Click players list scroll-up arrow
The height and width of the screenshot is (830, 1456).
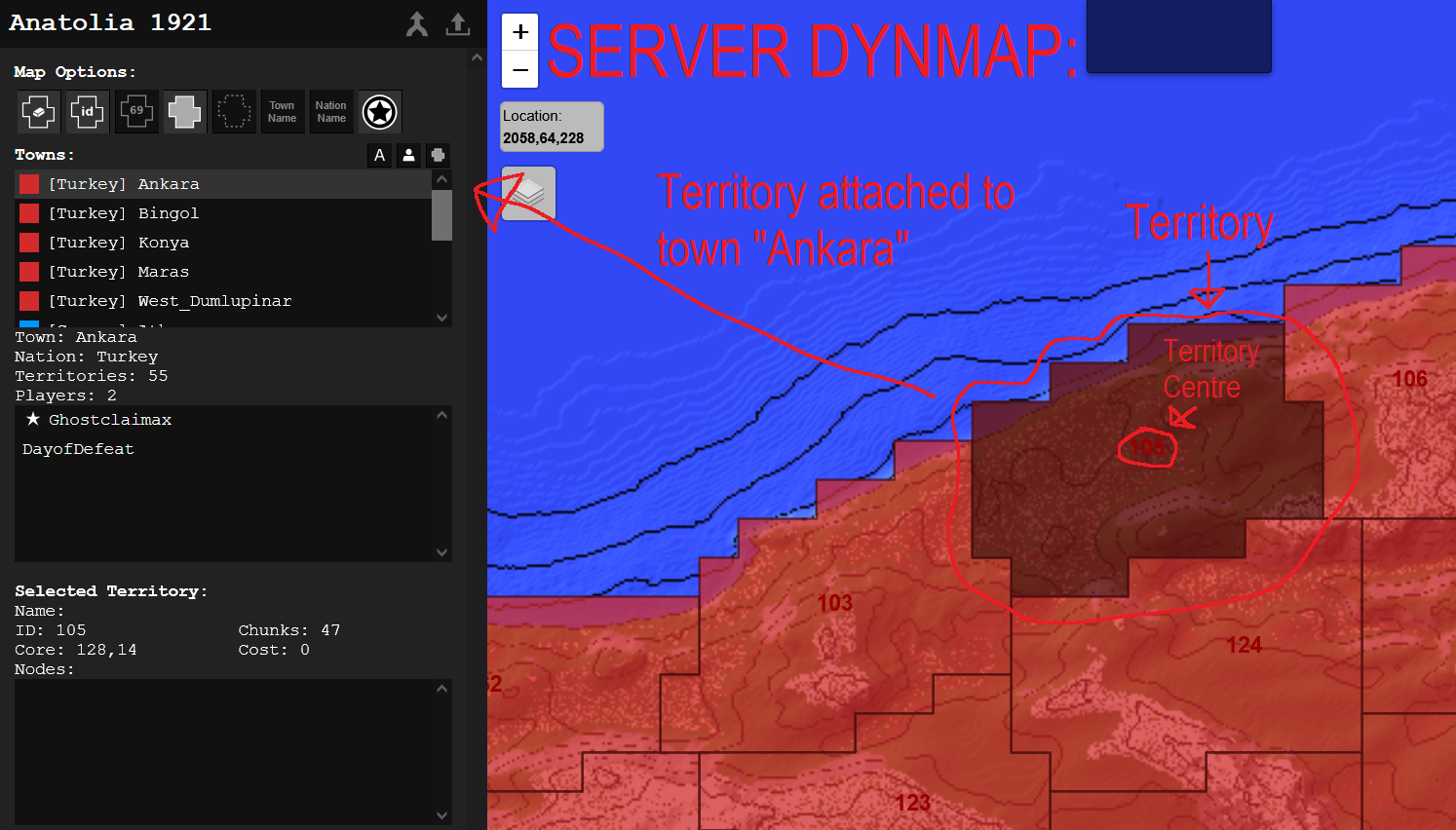[442, 415]
